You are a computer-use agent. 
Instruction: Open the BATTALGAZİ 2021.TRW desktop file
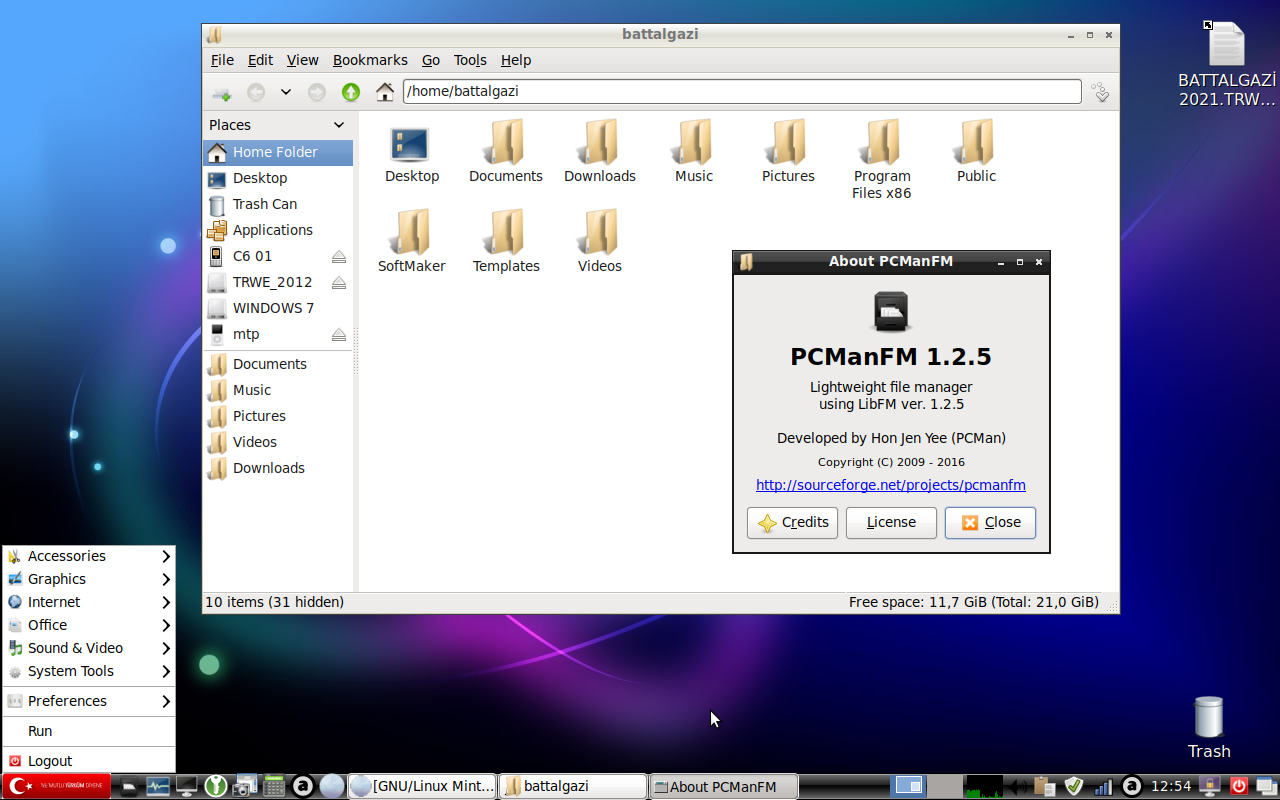pyautogui.click(x=1226, y=64)
